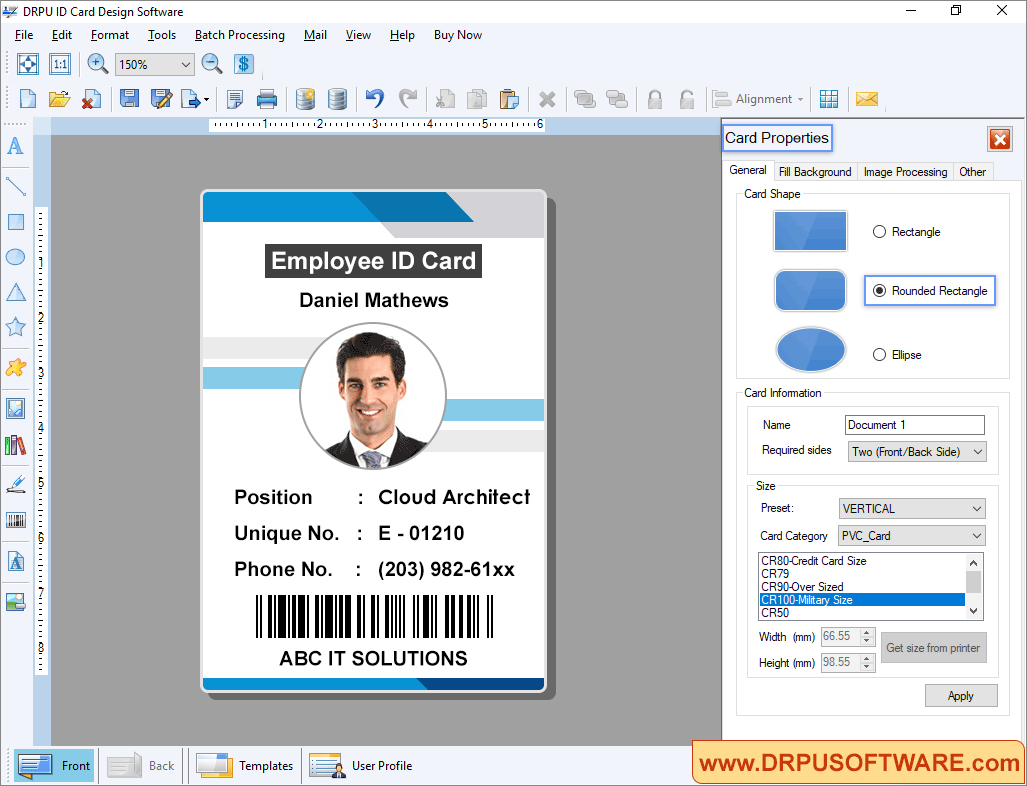The height and width of the screenshot is (786, 1027).
Task: Click Get size from printer button
Action: coord(933,648)
